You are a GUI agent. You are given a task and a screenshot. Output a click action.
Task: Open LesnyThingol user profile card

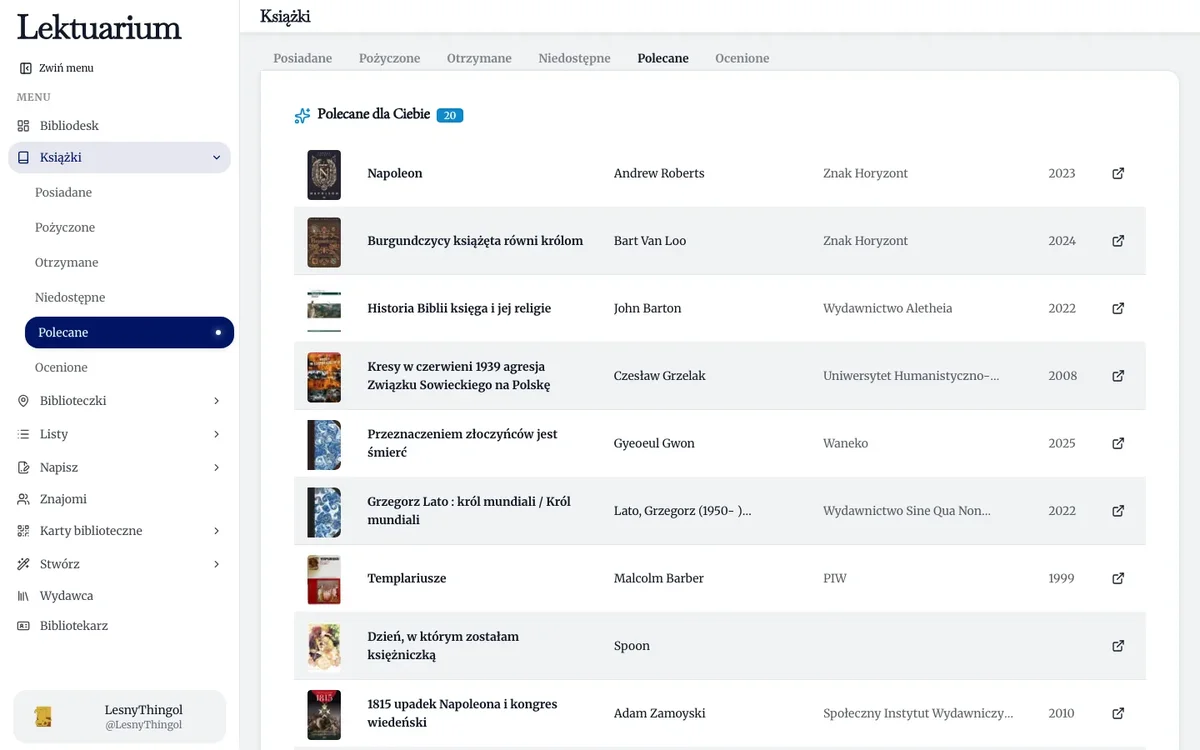point(119,717)
